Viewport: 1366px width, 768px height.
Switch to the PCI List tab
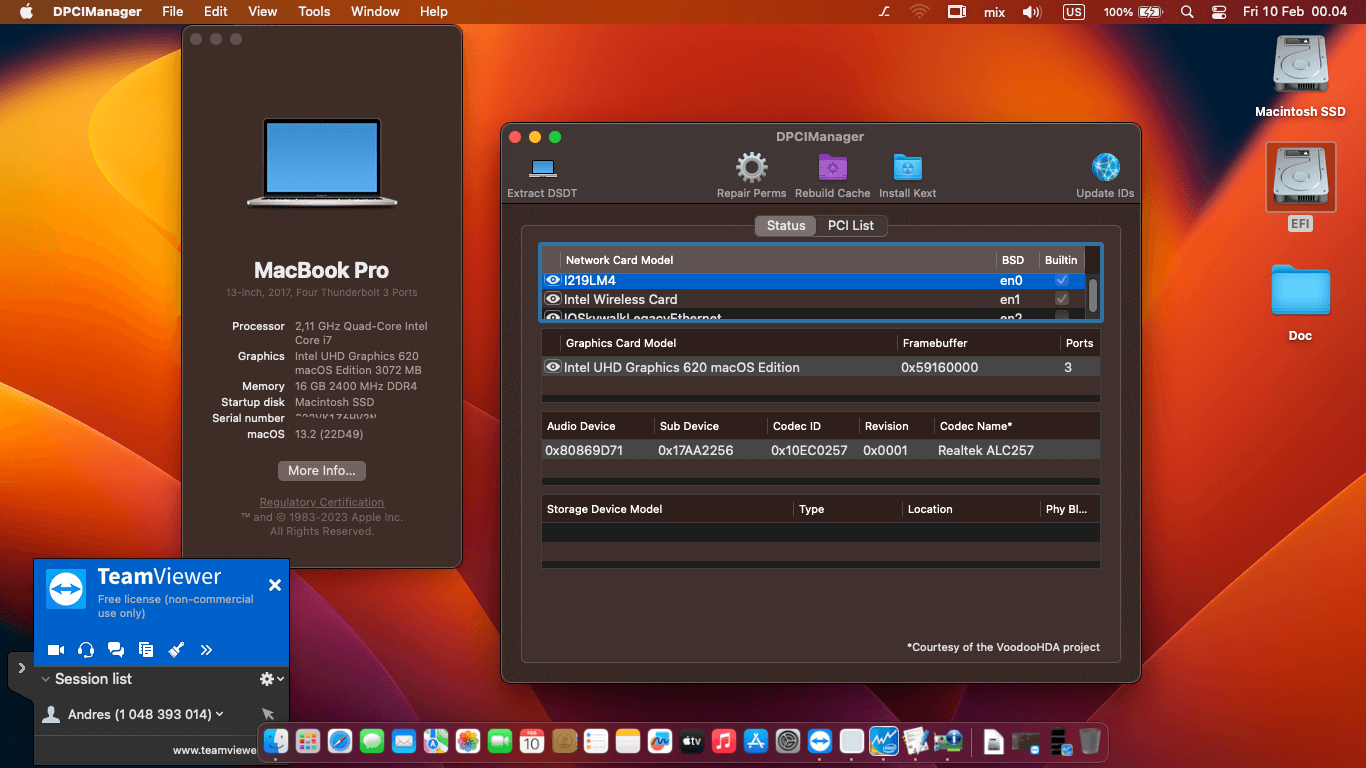click(851, 225)
